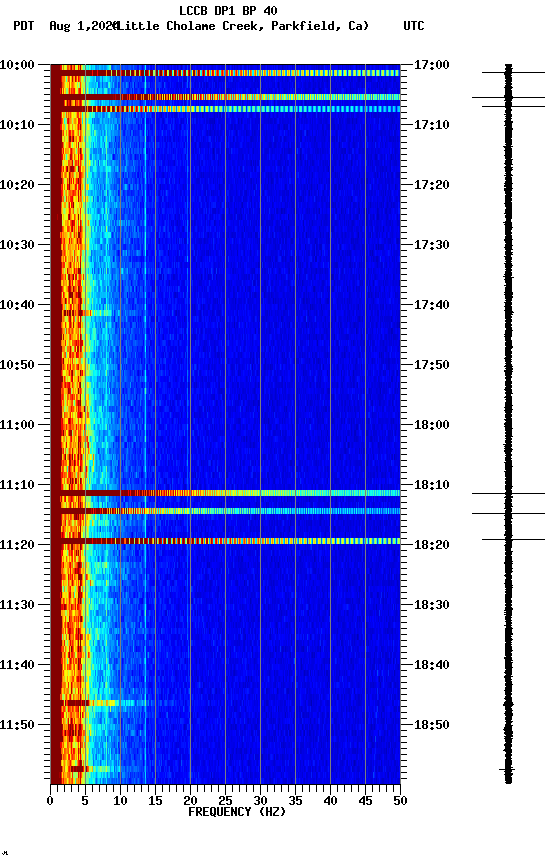Viewport: 552px width, 864px height.
Task: Click the 17:00 UTC time label
Action: (x=431, y=65)
